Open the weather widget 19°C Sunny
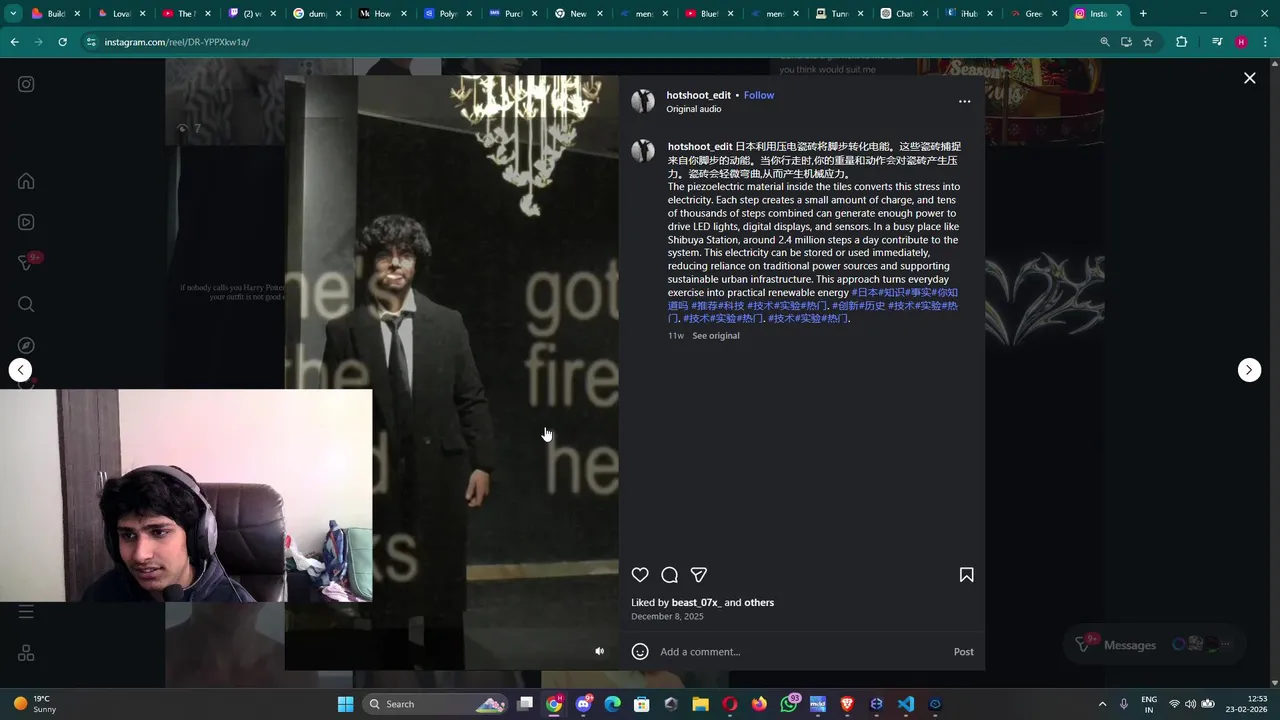 click(35, 704)
